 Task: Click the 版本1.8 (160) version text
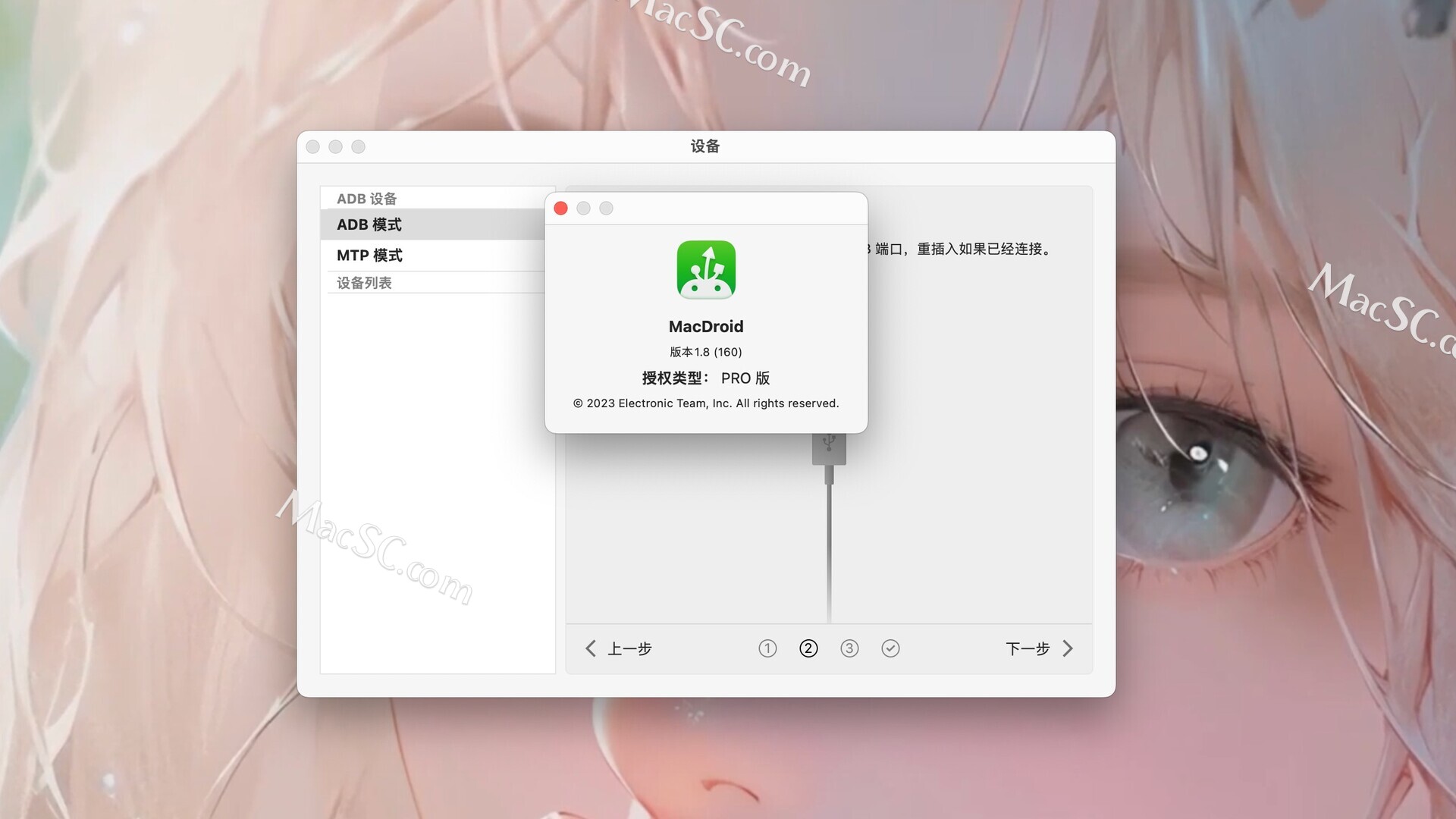(706, 352)
